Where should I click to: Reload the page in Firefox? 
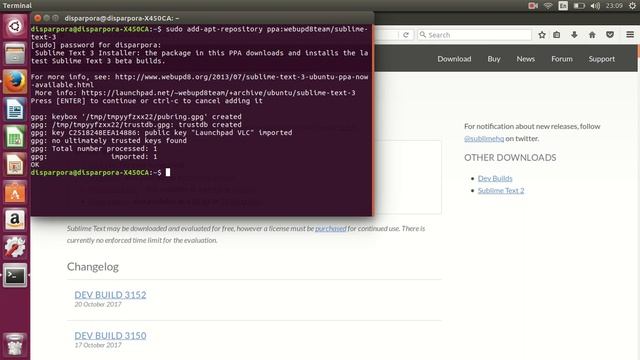[x=406, y=35]
